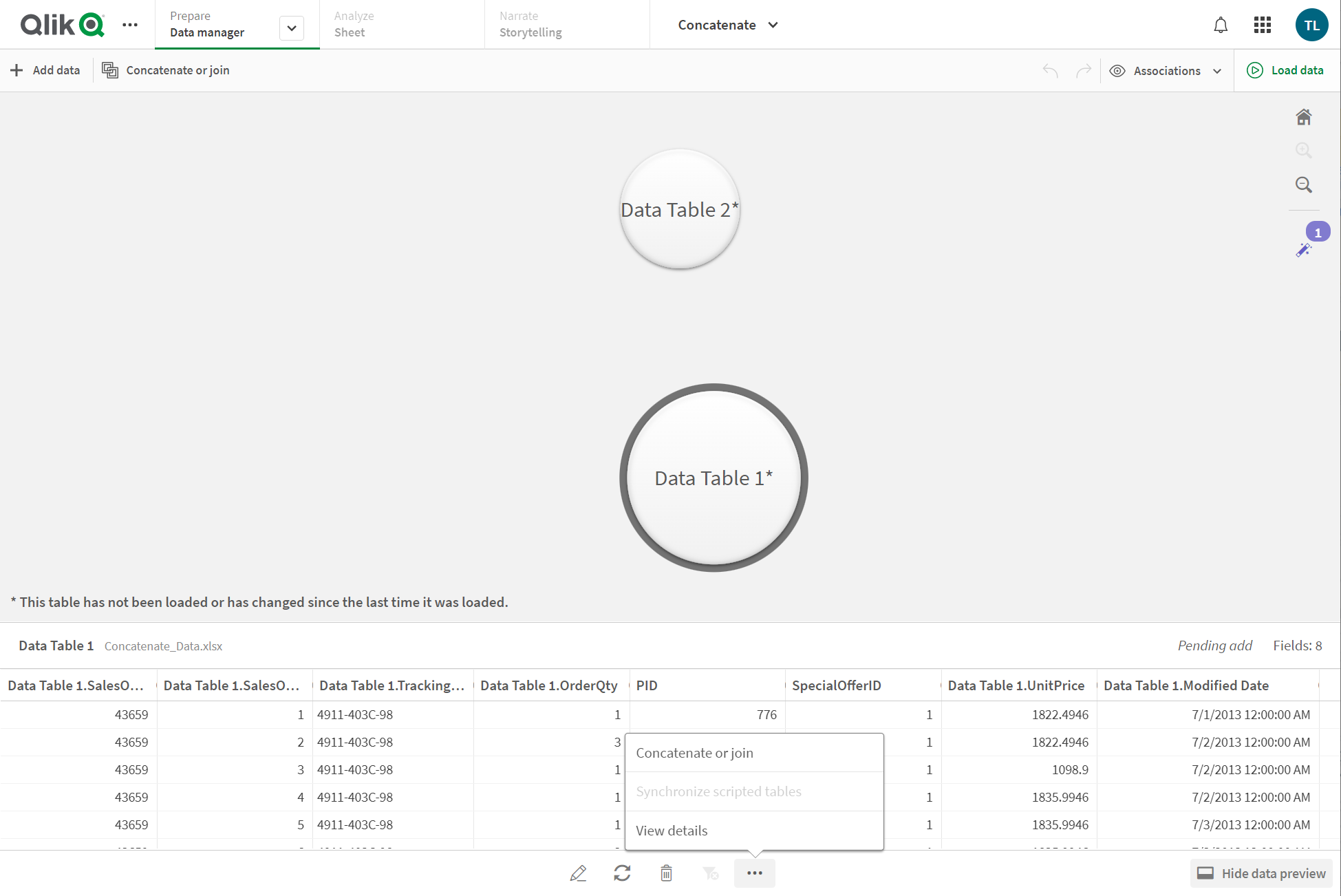Click the Add data icon
The image size is (1341, 896).
[18, 69]
